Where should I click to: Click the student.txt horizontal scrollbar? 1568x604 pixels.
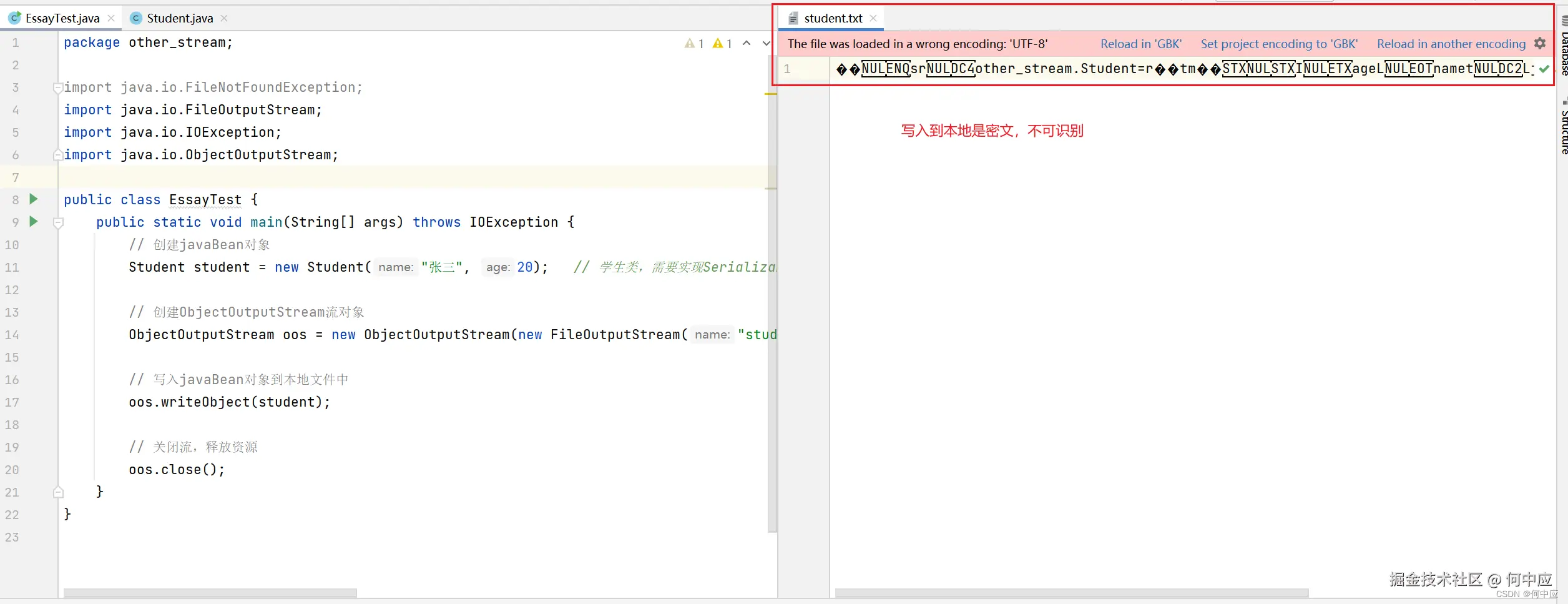click(x=1071, y=593)
